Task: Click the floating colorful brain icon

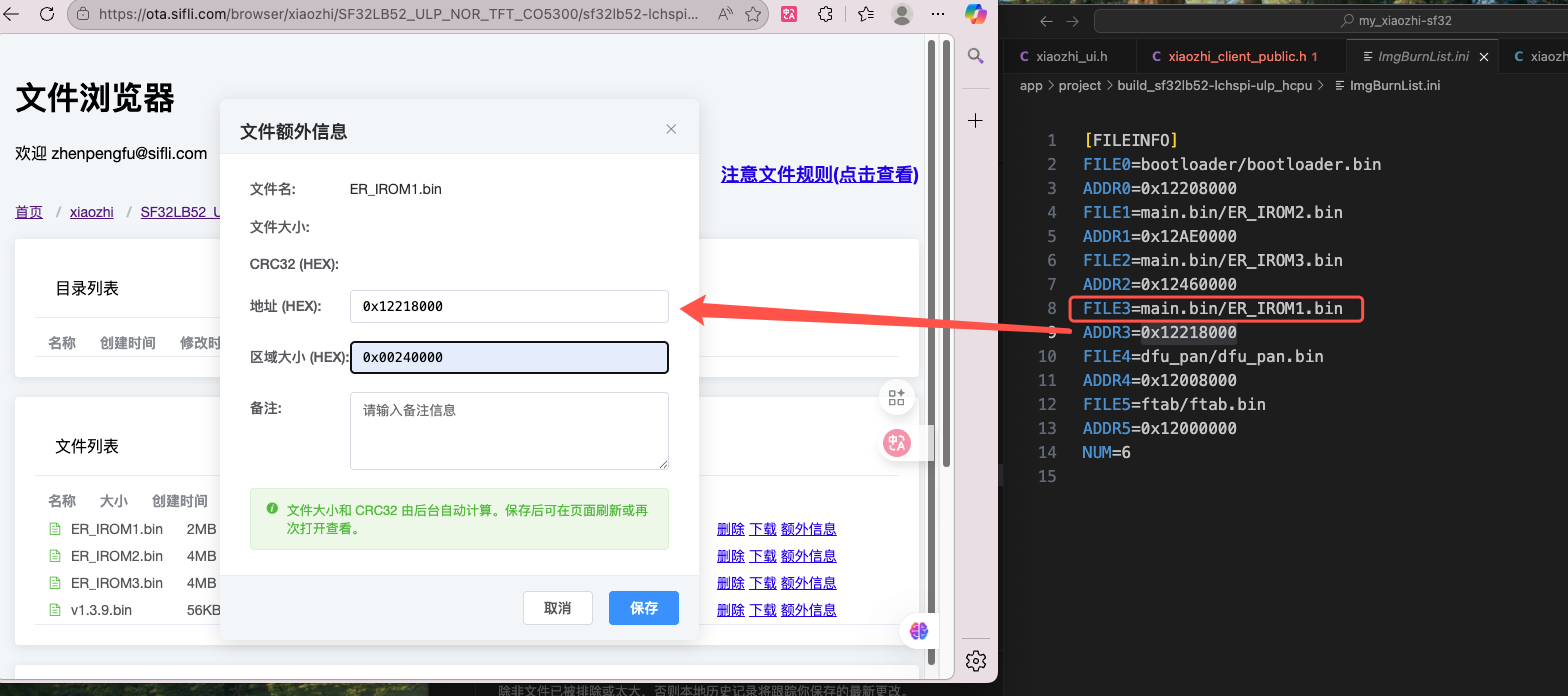Action: pos(919,630)
